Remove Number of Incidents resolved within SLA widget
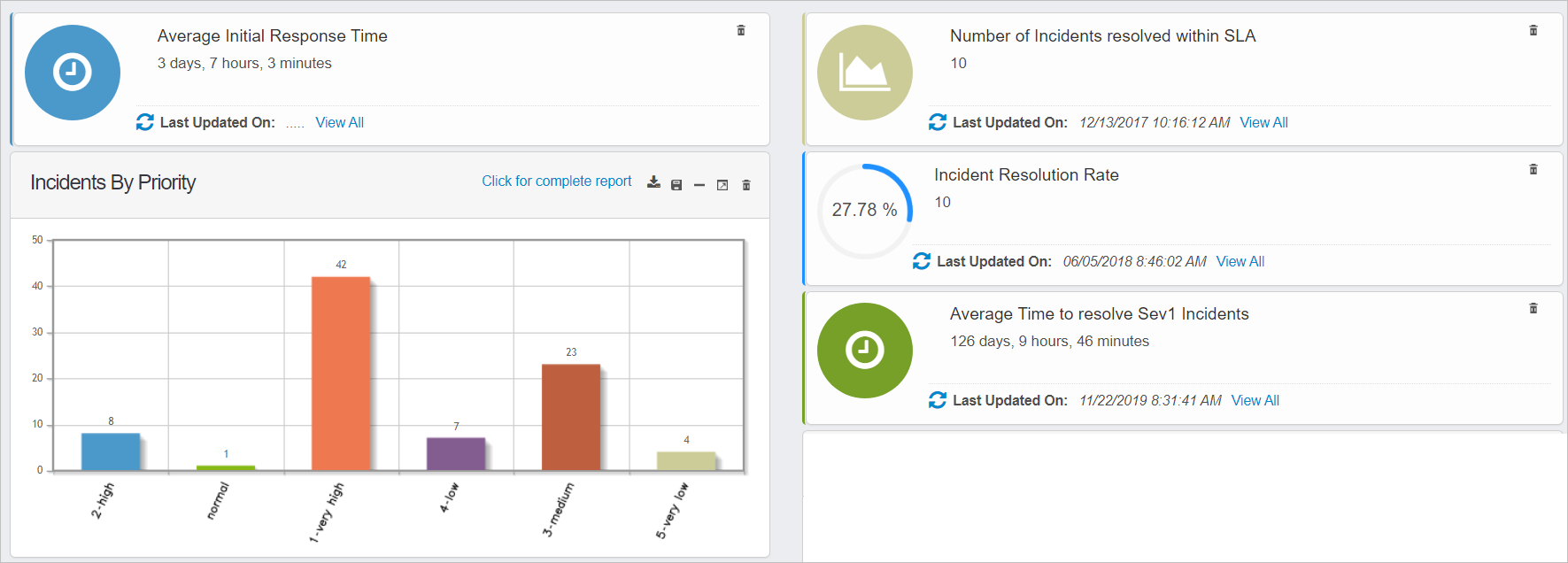This screenshot has height=563, width=1568. click(x=1533, y=30)
